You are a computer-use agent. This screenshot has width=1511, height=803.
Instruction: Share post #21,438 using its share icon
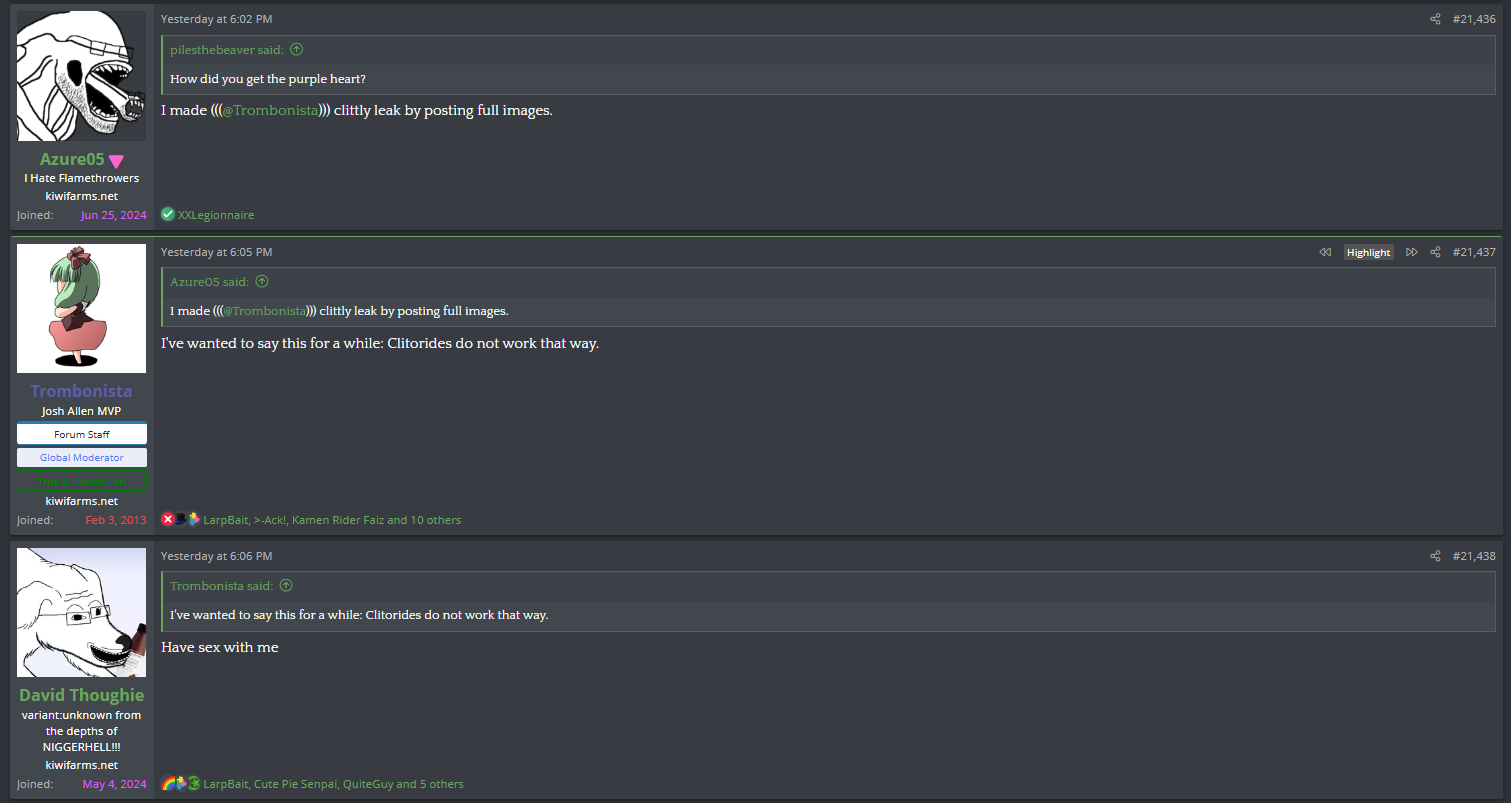tap(1435, 556)
